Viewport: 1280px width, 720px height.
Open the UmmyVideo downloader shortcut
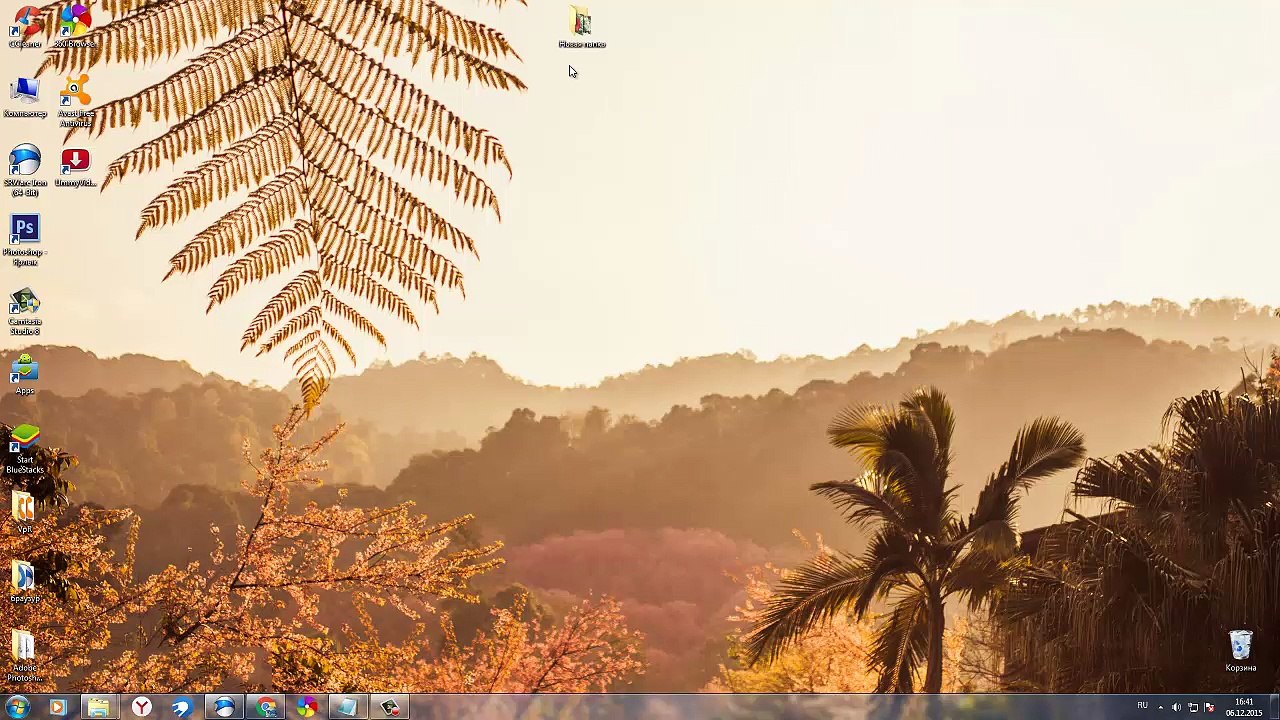(x=76, y=167)
